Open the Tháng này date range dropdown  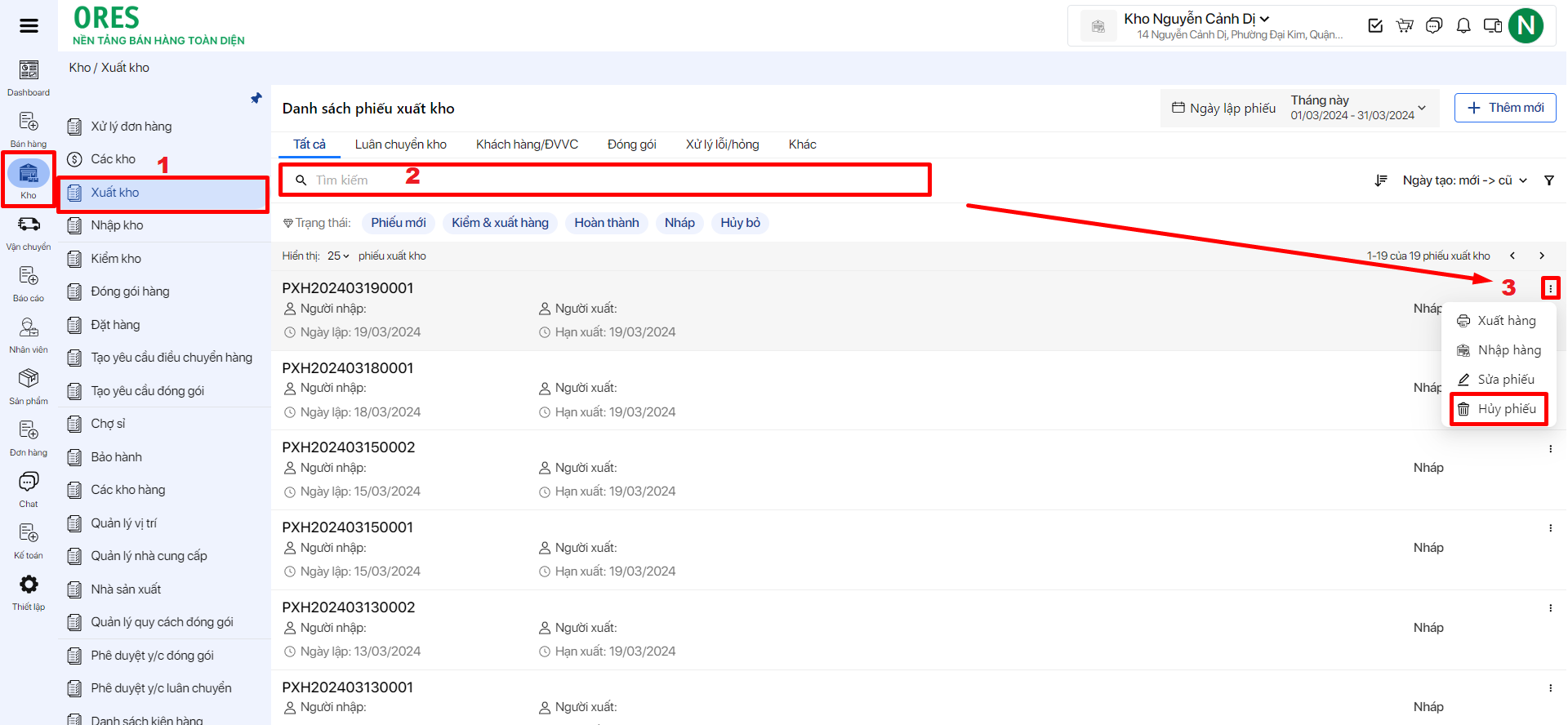[x=1357, y=108]
